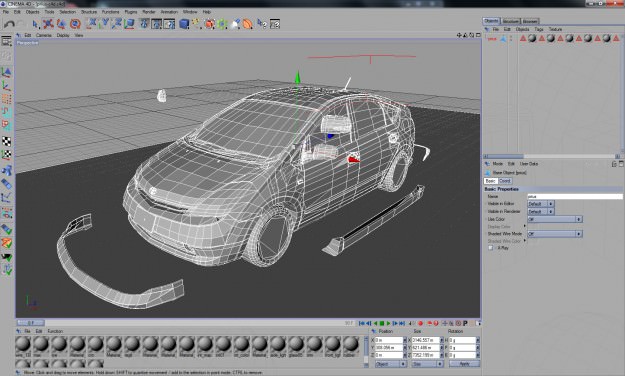The height and width of the screenshot is (376, 625).
Task: Click the Material Manager vertical scrollbar
Action: [x=366, y=351]
